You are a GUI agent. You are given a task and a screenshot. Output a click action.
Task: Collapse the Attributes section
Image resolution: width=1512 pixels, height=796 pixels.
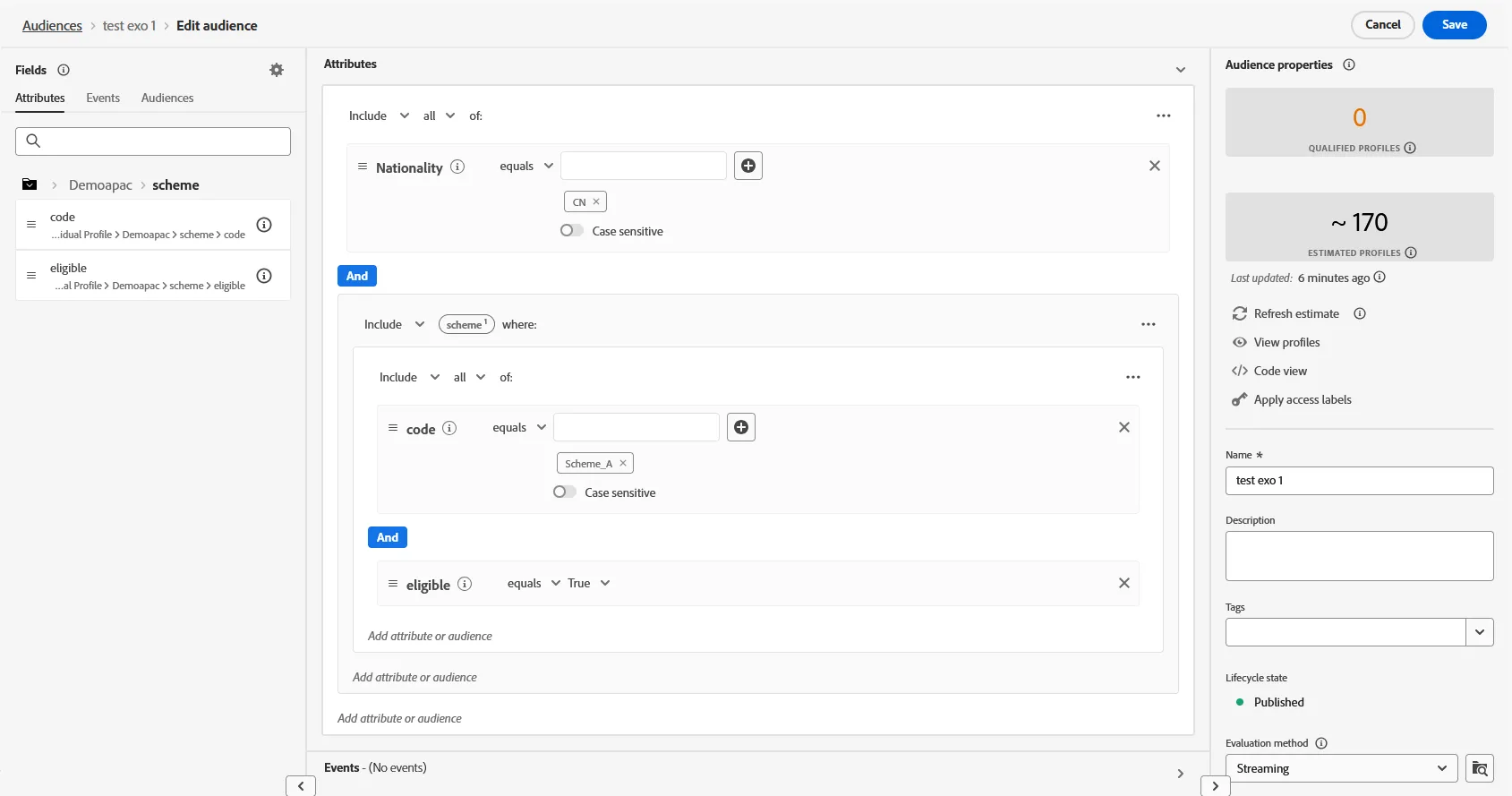[1181, 70]
